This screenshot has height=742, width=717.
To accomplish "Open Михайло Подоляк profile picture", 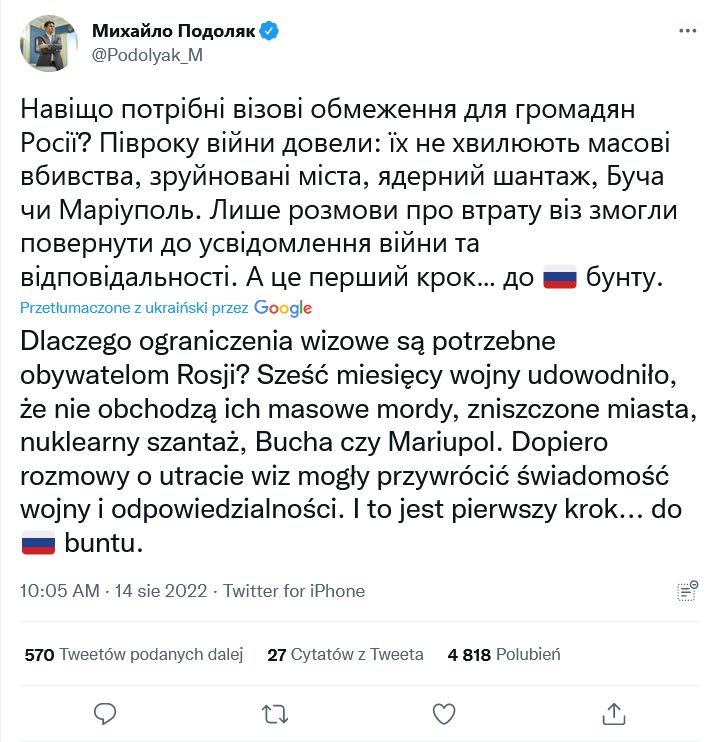I will [50, 43].
